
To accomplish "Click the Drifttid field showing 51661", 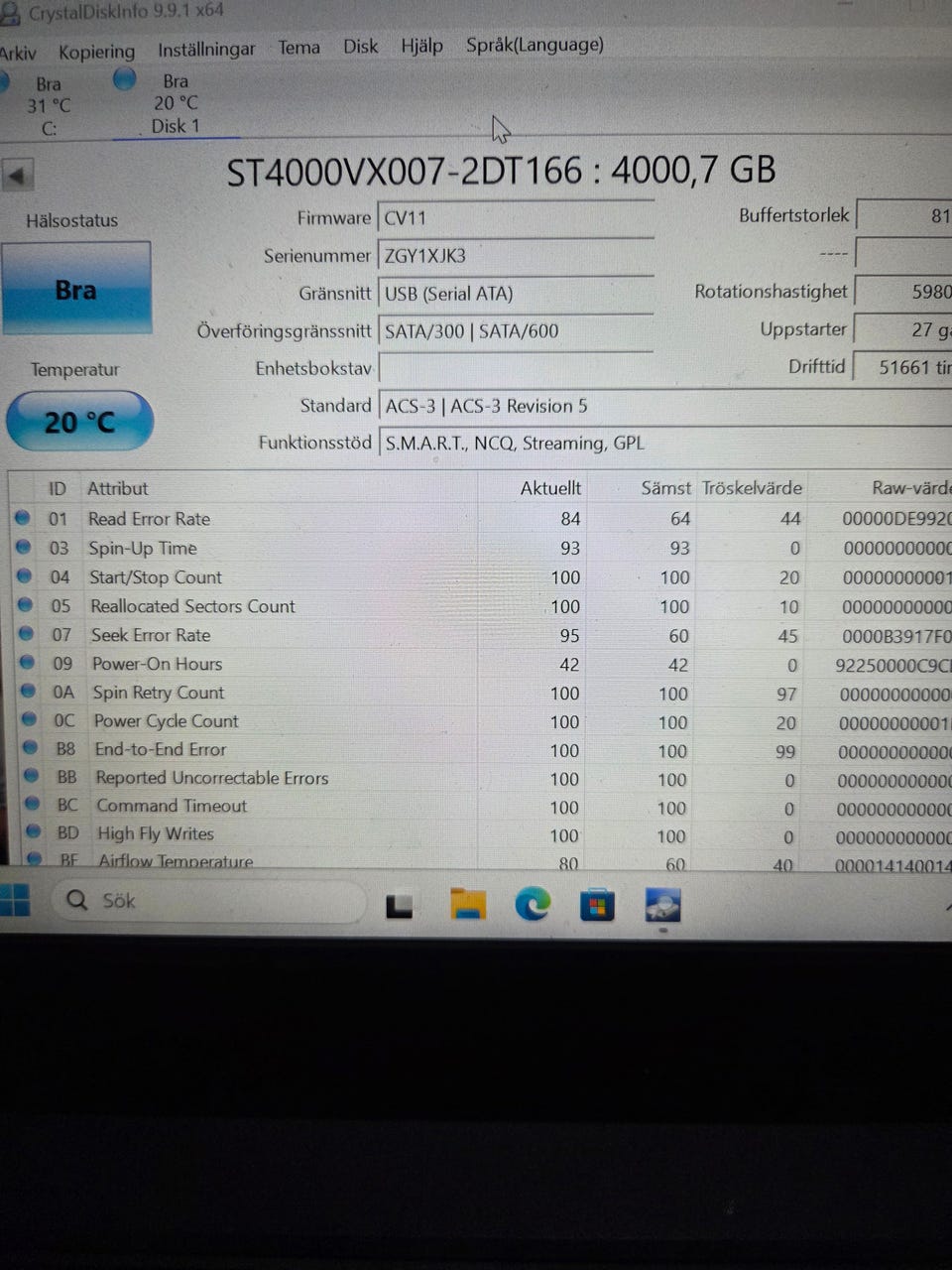I will pos(902,367).
